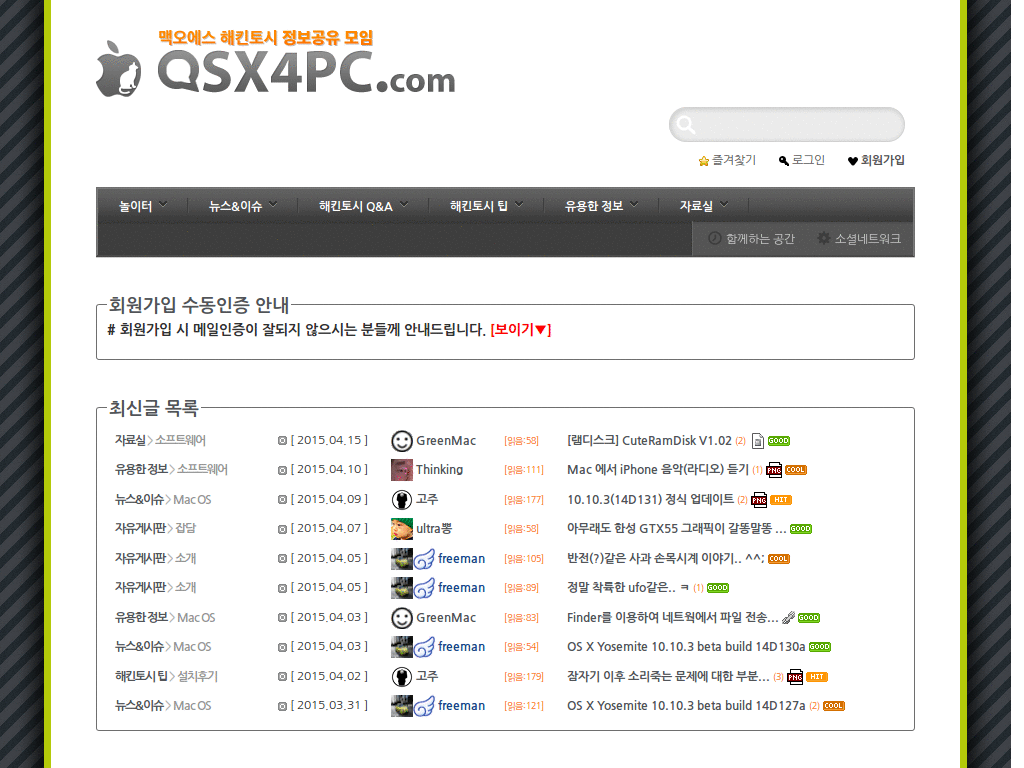
Task: Click freeman avatar on 정말 착륙한 ufo row
Action: (x=402, y=588)
